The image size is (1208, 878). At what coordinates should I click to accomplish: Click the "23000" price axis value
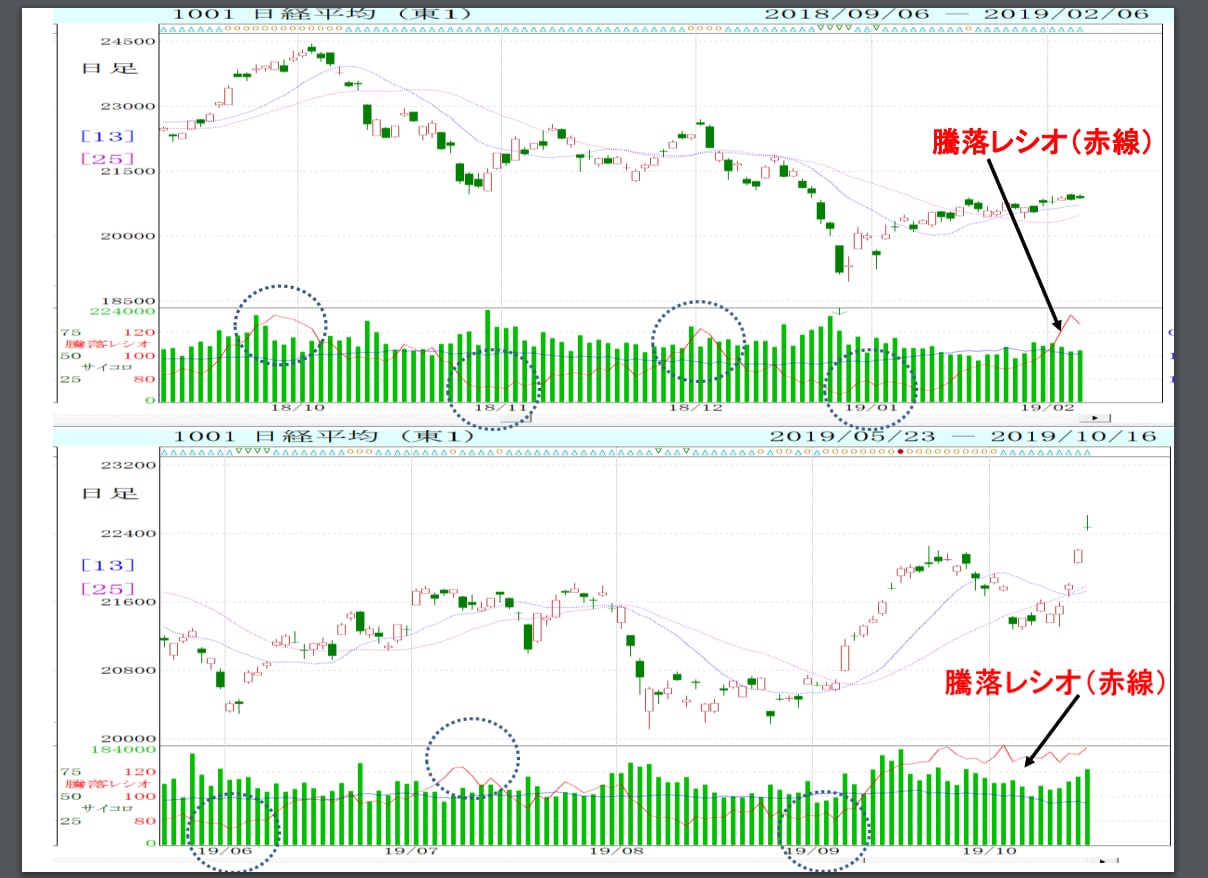[x=129, y=106]
